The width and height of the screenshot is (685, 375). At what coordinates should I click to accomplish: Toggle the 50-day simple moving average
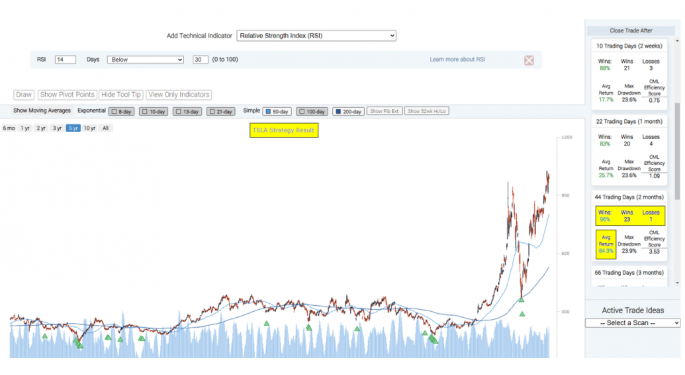[277, 111]
